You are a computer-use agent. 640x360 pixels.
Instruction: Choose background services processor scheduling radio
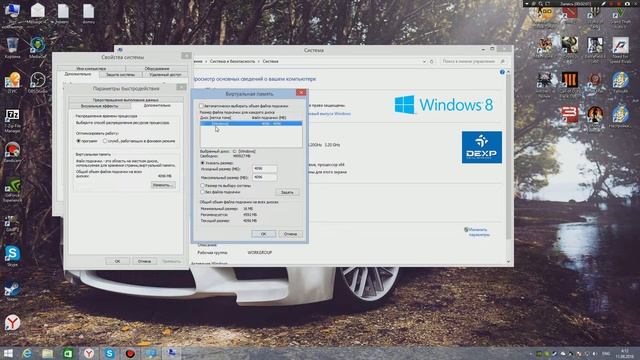coord(105,141)
